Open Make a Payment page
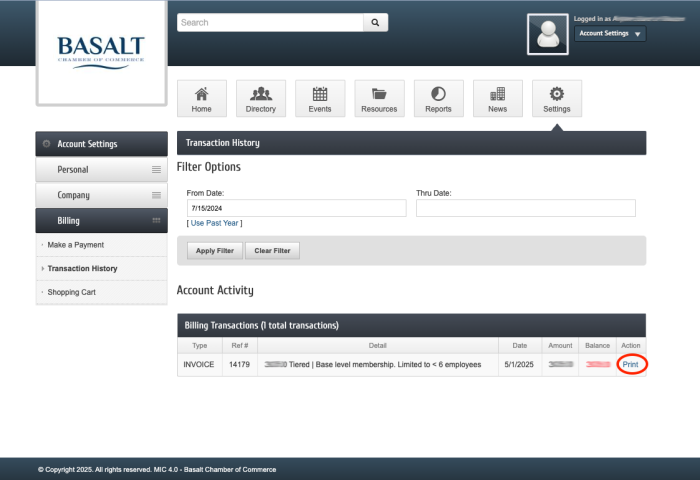Viewport: 700px width, 480px height. pos(76,245)
